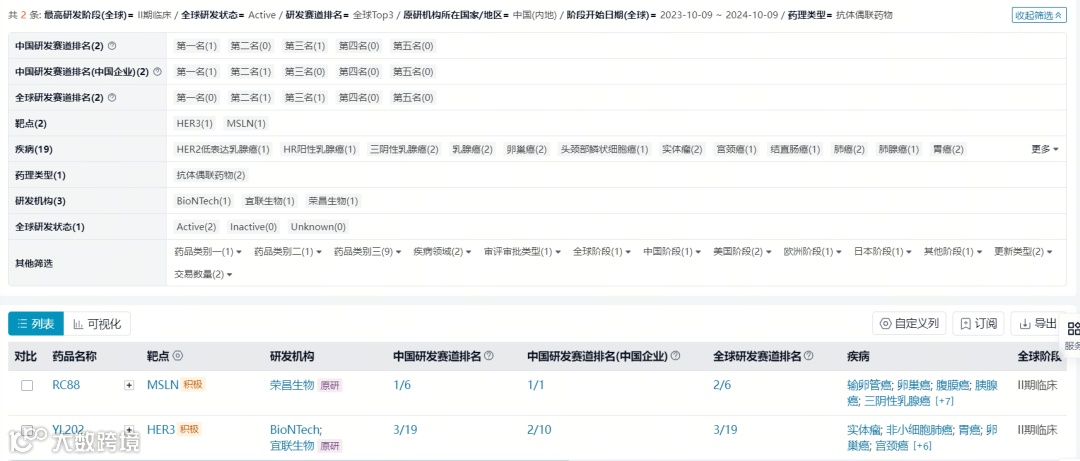The width and height of the screenshot is (1080, 461).
Task: Click help icon in 中国研发赛道排名 column header
Action: point(489,356)
